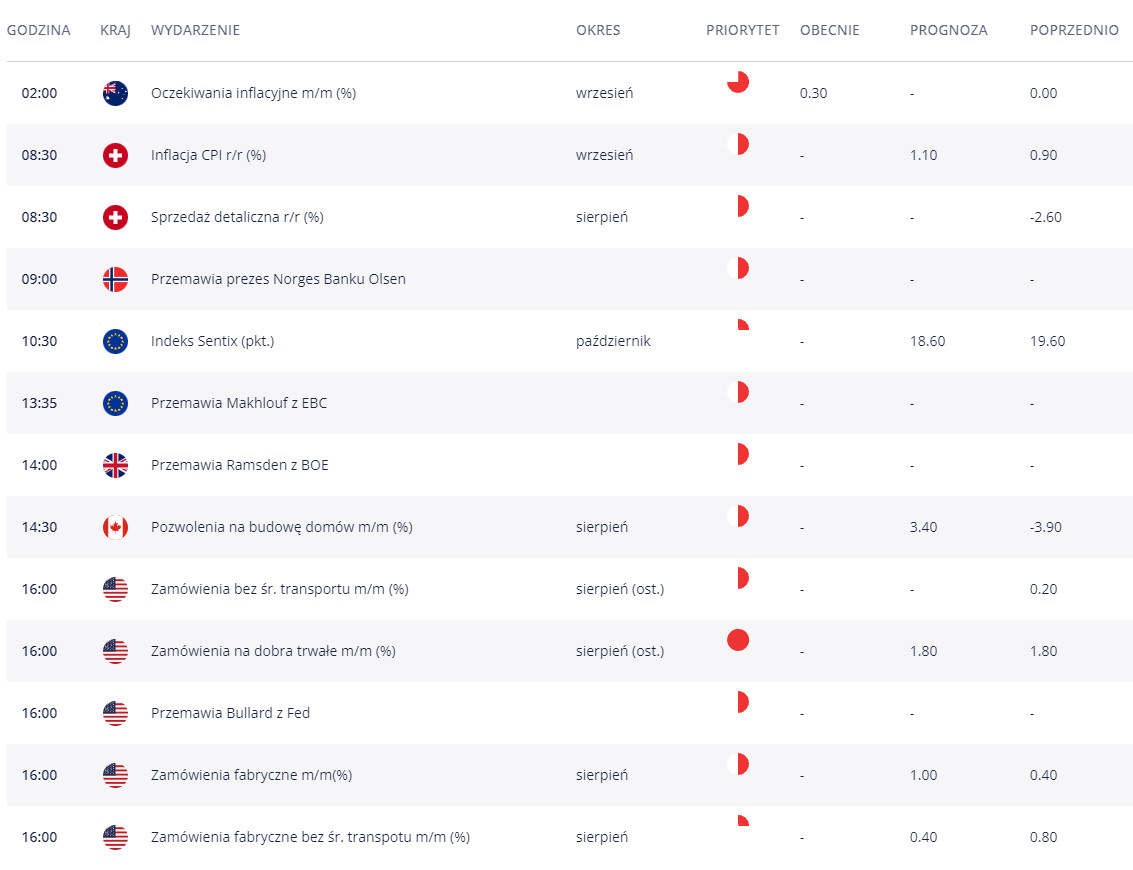Click forecast value 3.40
1133x870 pixels.
click(x=923, y=527)
